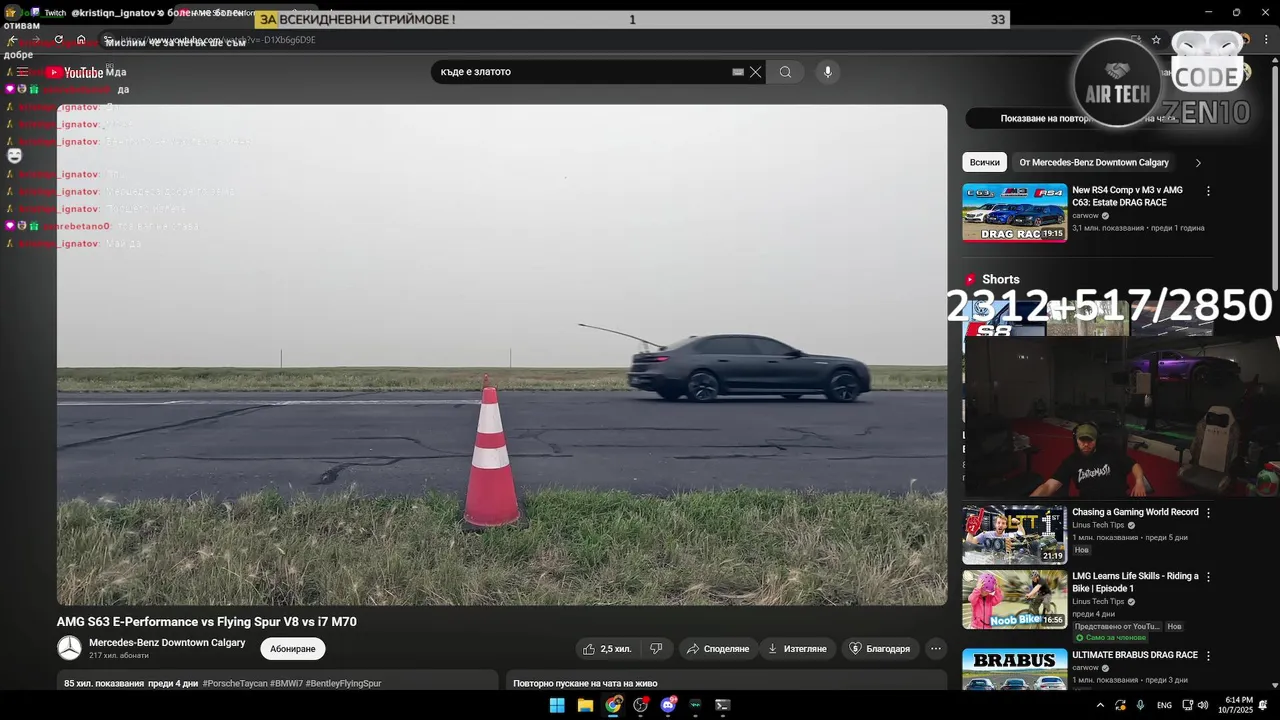Screen dimensions: 1280x720
Task: Select the Всички filter chip
Action: [x=985, y=162]
